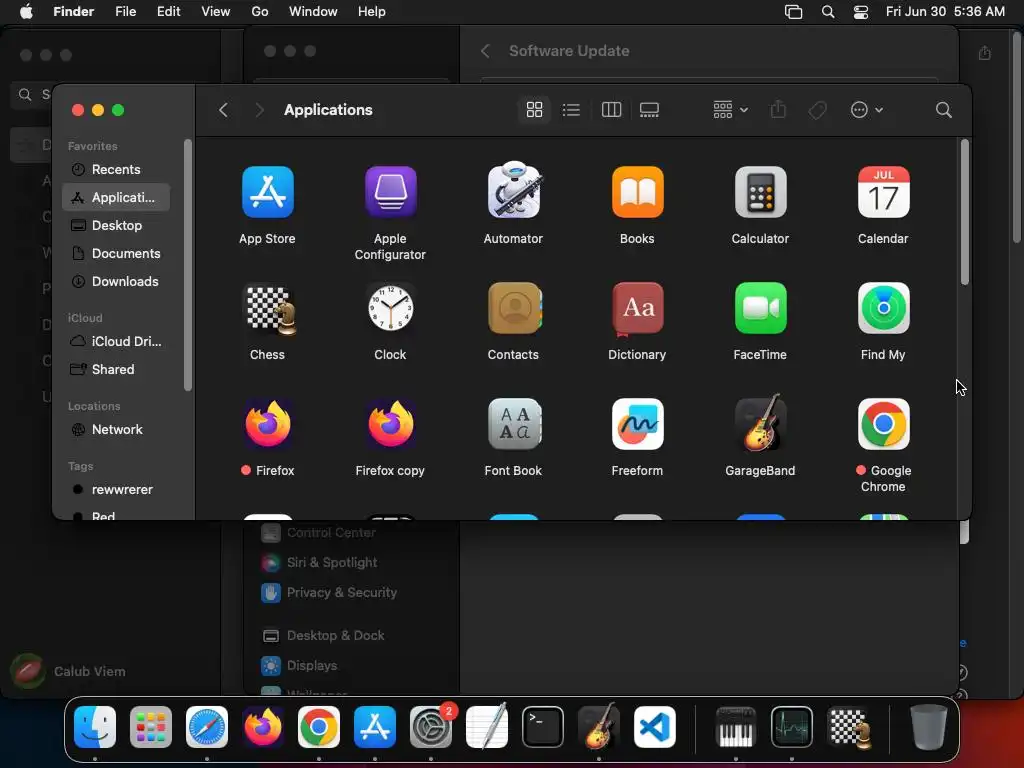Switch Finder to gallery view
The image size is (1024, 768).
pos(649,110)
